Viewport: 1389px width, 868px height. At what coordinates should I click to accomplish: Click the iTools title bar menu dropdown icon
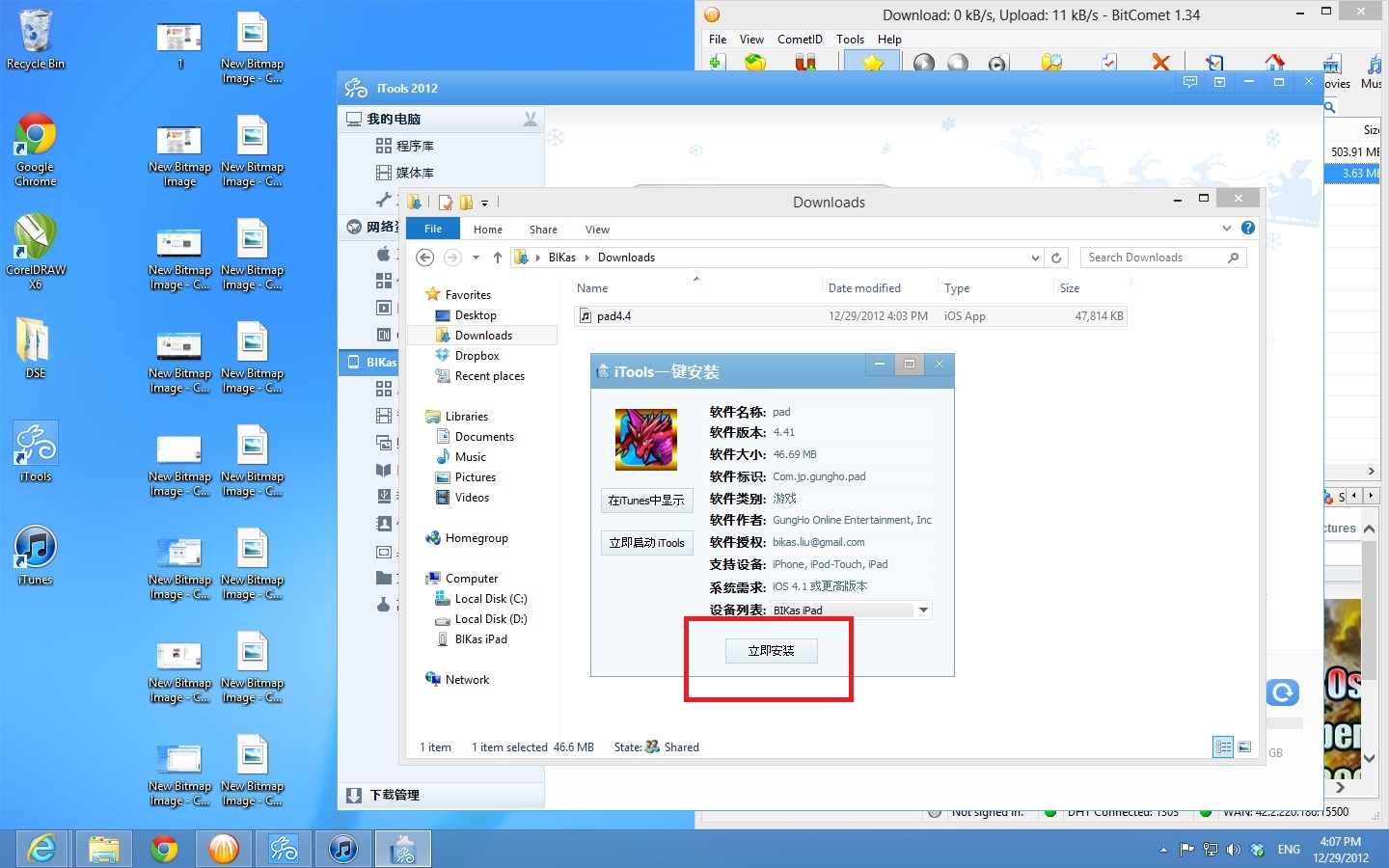[x=1219, y=83]
